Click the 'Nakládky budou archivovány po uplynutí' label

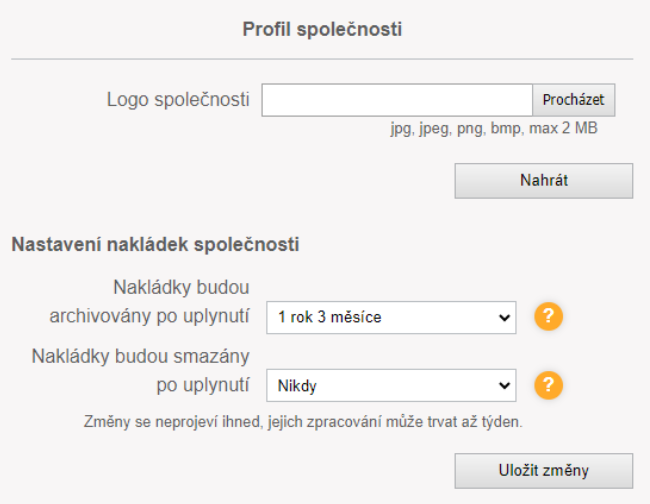click(149, 302)
